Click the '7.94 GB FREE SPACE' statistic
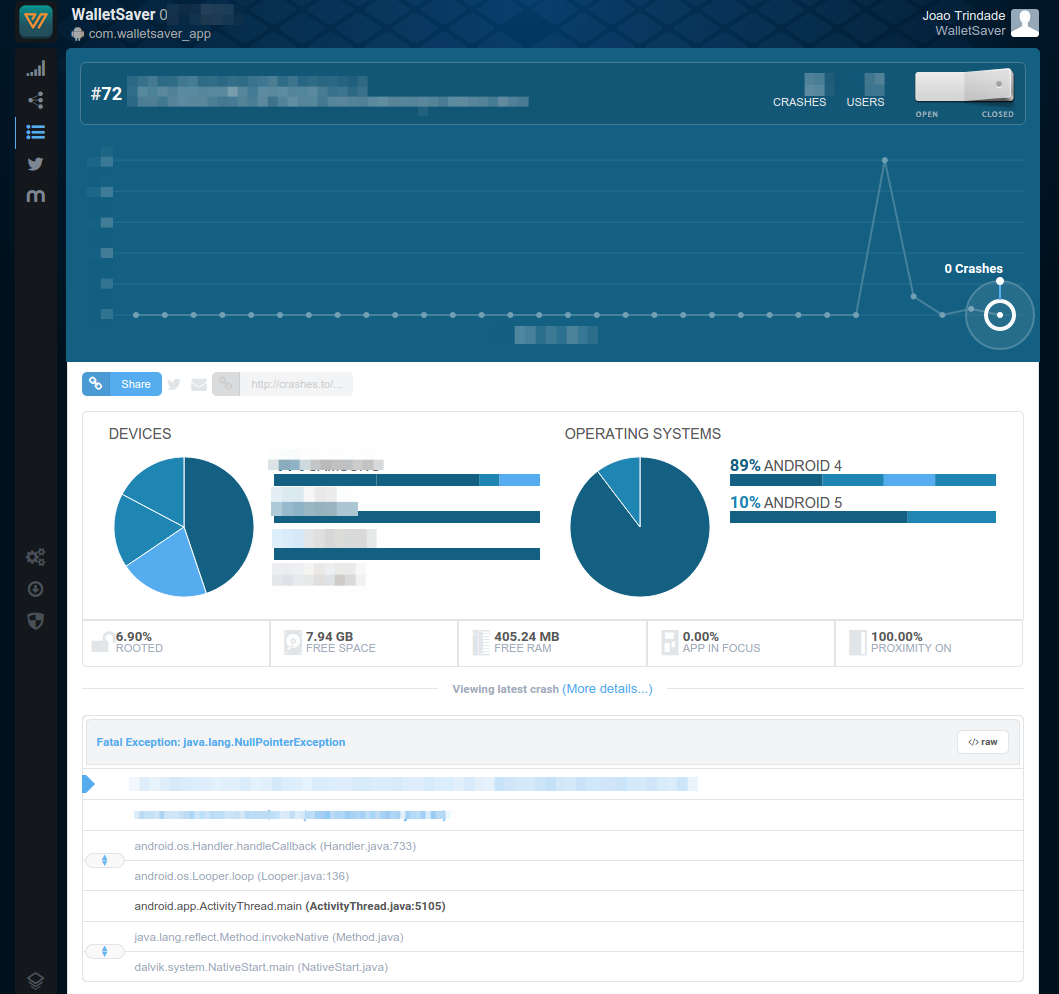 point(364,643)
